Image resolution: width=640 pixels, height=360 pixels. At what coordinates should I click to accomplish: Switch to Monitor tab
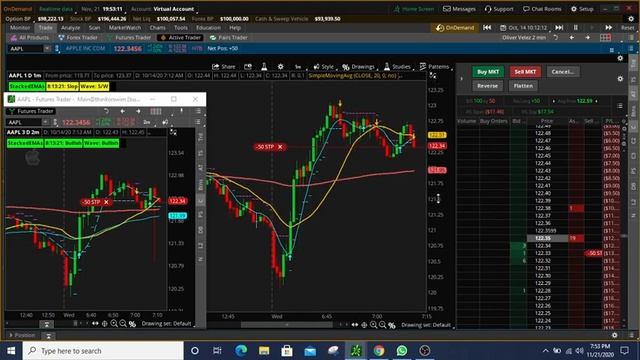(x=20, y=28)
